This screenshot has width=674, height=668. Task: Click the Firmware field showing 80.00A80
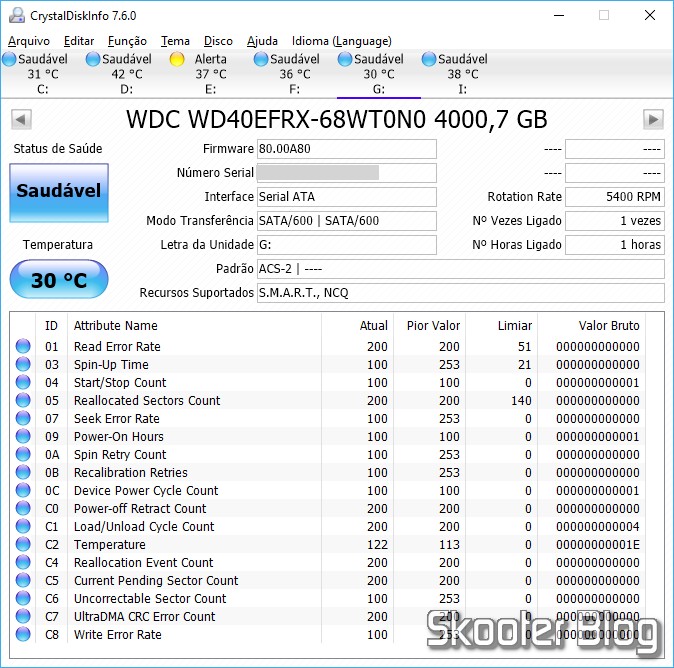347,149
